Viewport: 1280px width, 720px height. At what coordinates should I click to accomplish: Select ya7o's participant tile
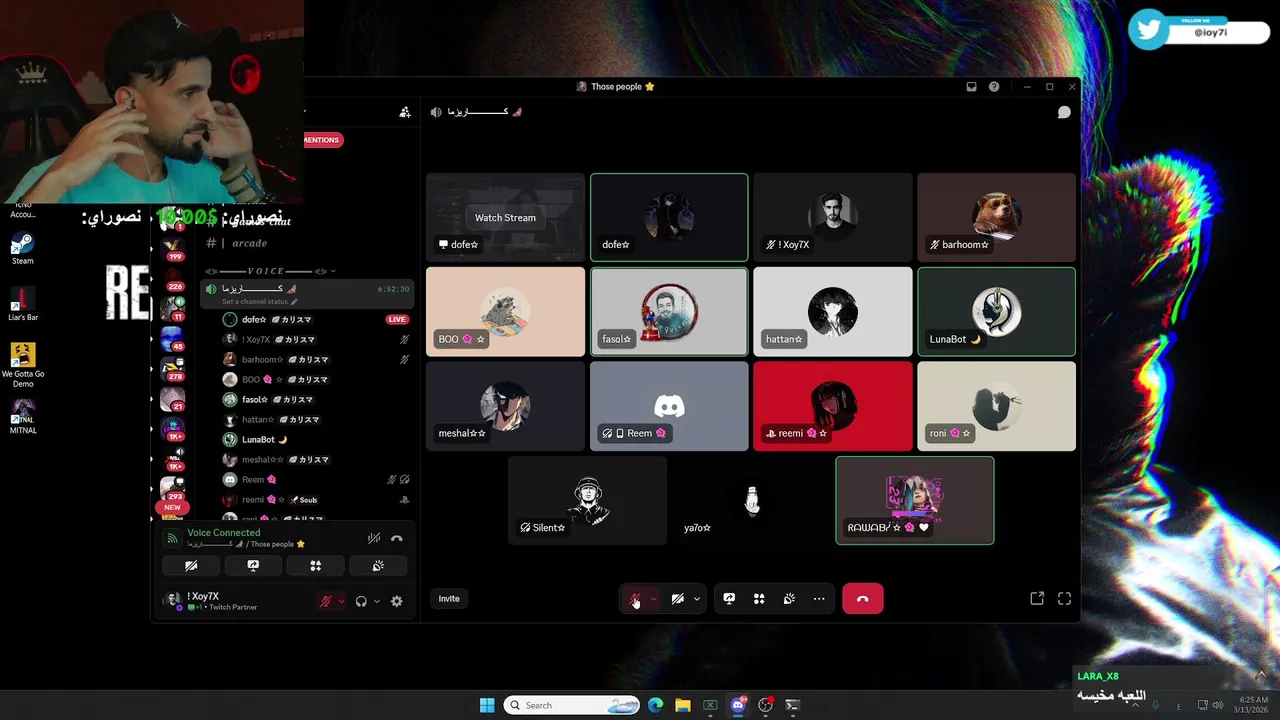coord(751,501)
